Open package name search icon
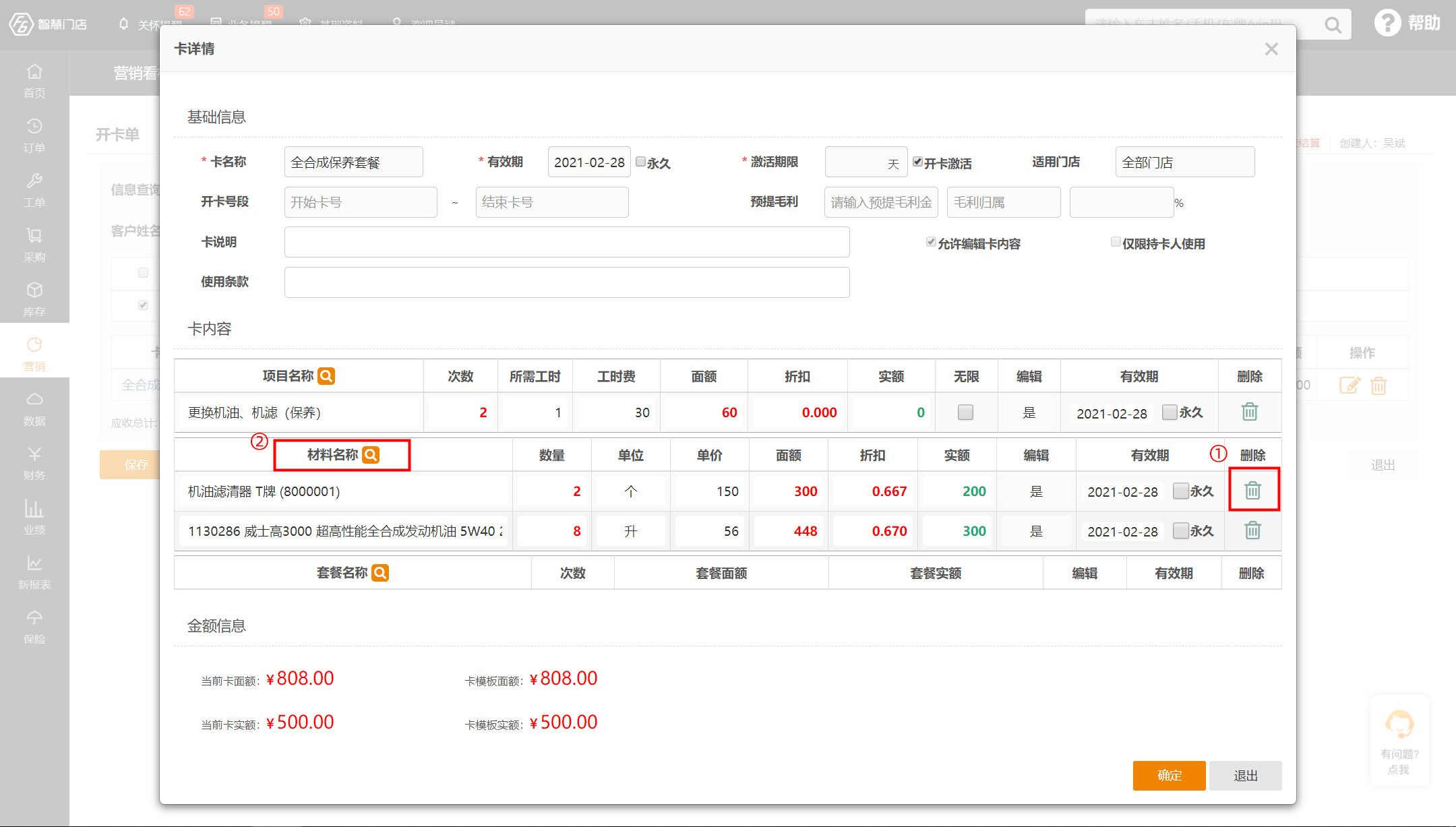The width and height of the screenshot is (1456, 827). 380,573
